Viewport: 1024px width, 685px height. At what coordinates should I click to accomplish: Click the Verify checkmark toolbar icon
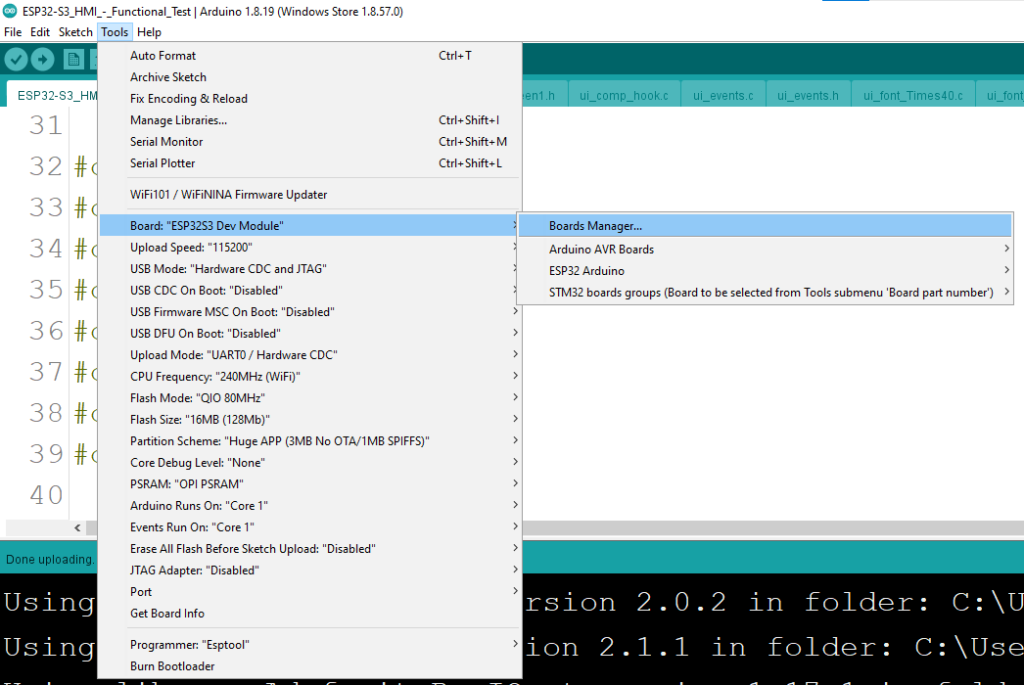click(x=16, y=59)
